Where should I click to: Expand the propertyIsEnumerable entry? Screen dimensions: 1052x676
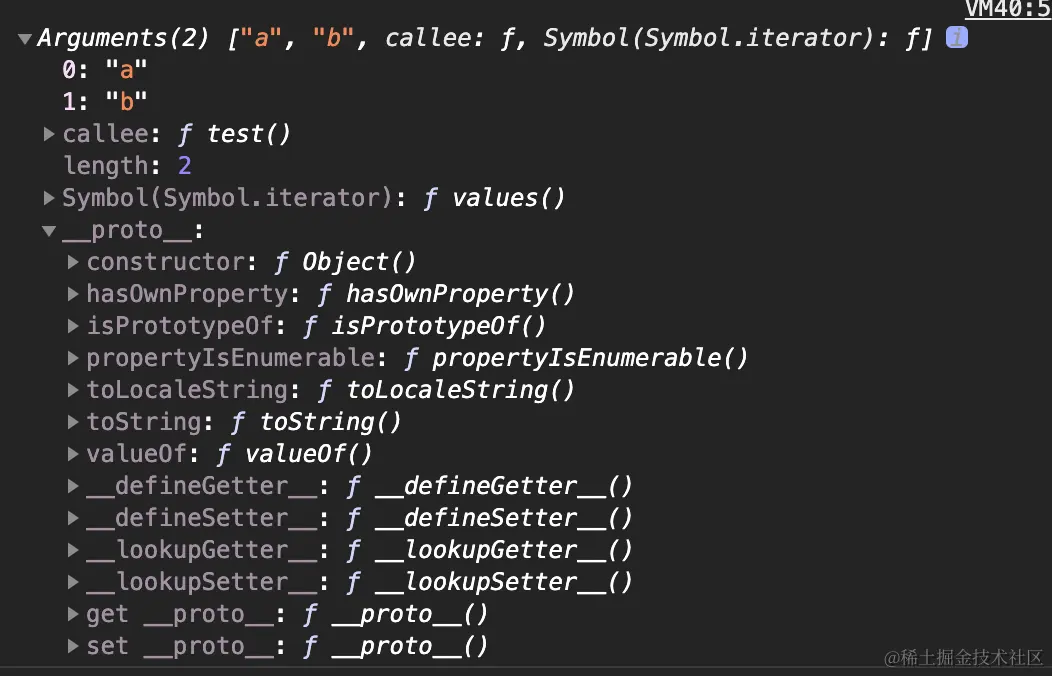click(74, 358)
